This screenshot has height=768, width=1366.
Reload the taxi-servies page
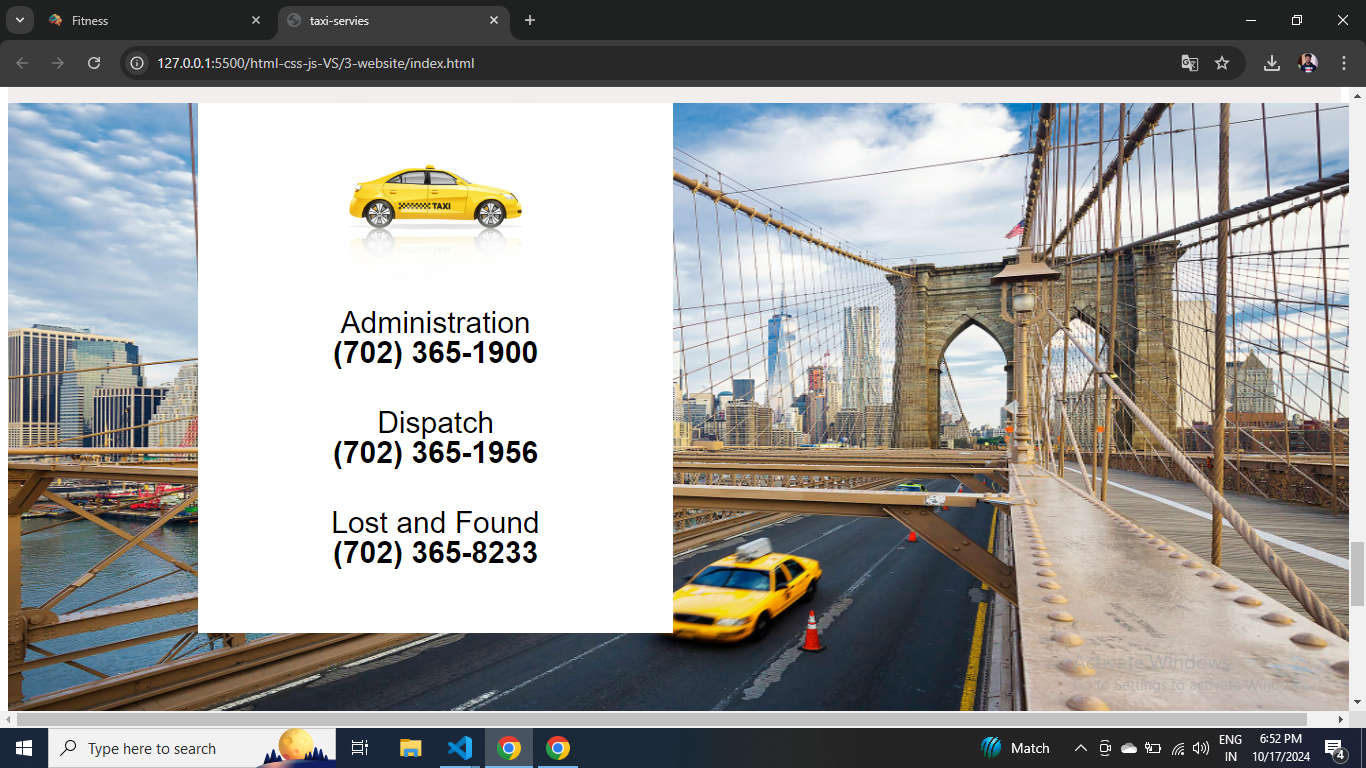pos(94,63)
